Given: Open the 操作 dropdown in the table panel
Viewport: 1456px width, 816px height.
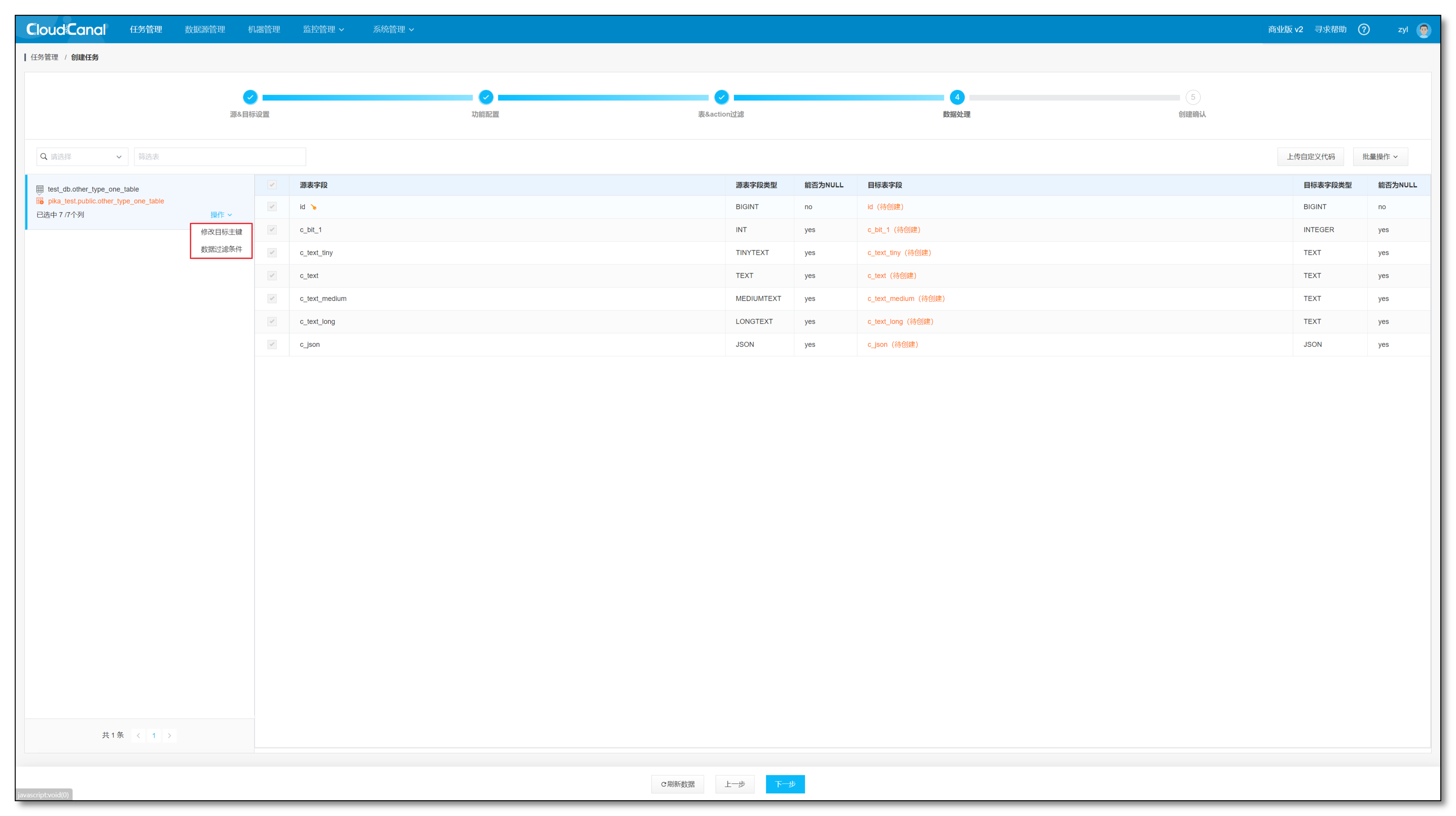Looking at the screenshot, I should click(220, 214).
